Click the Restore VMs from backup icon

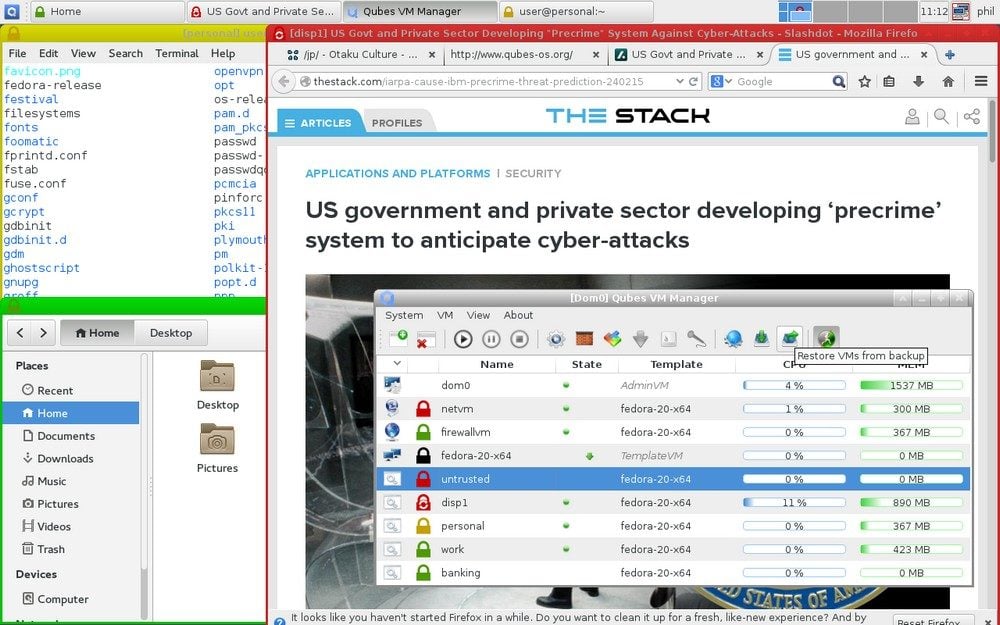coord(790,339)
